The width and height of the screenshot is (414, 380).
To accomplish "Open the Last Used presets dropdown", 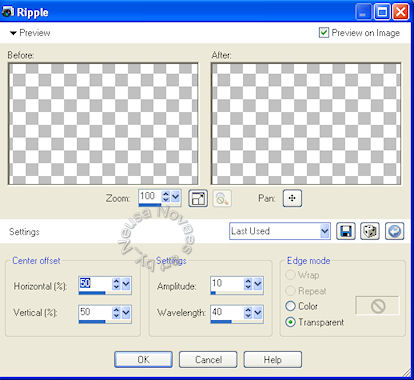I will click(324, 231).
